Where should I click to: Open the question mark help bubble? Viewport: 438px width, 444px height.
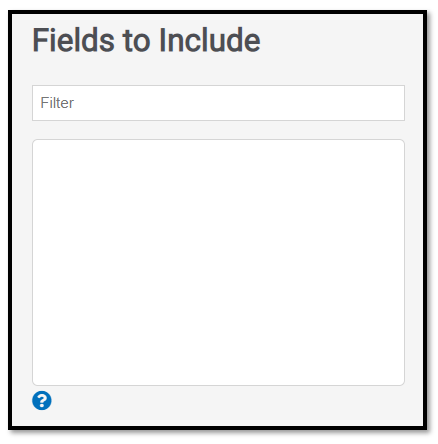[42, 400]
